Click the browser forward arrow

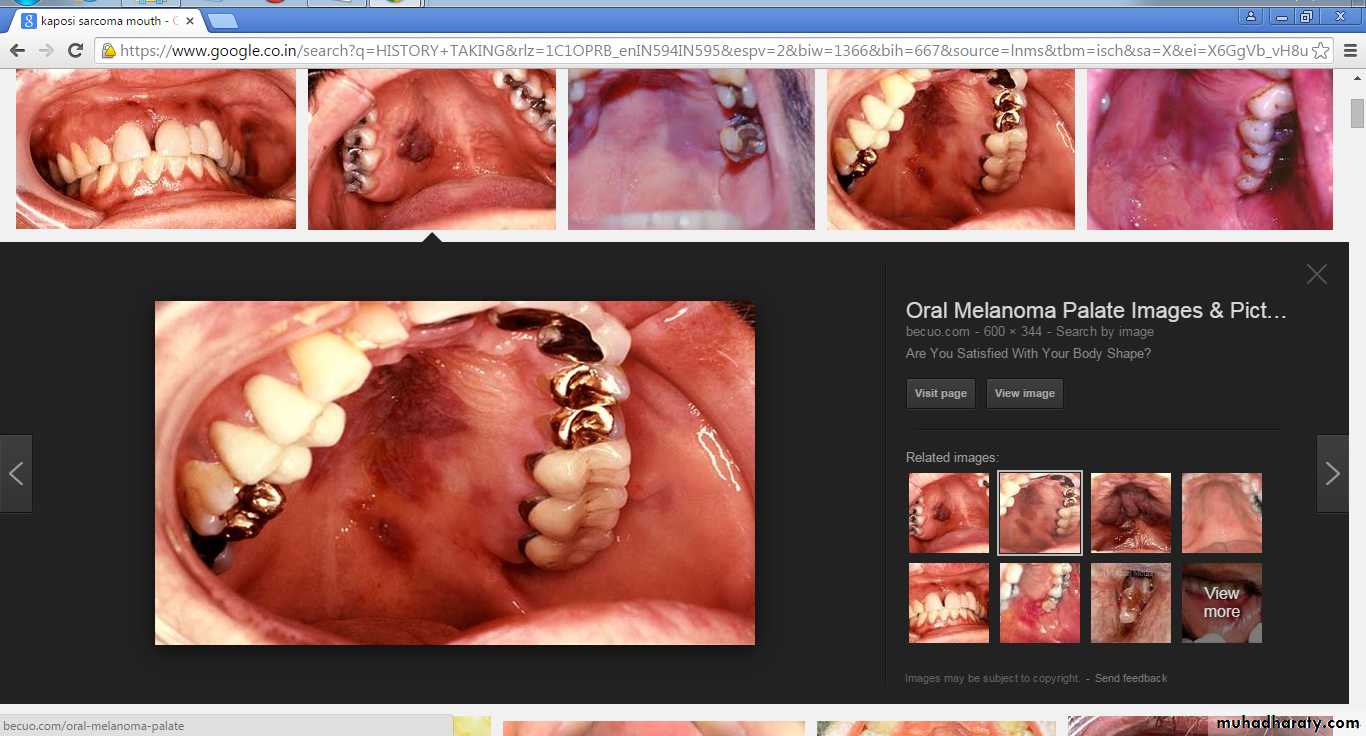point(46,50)
